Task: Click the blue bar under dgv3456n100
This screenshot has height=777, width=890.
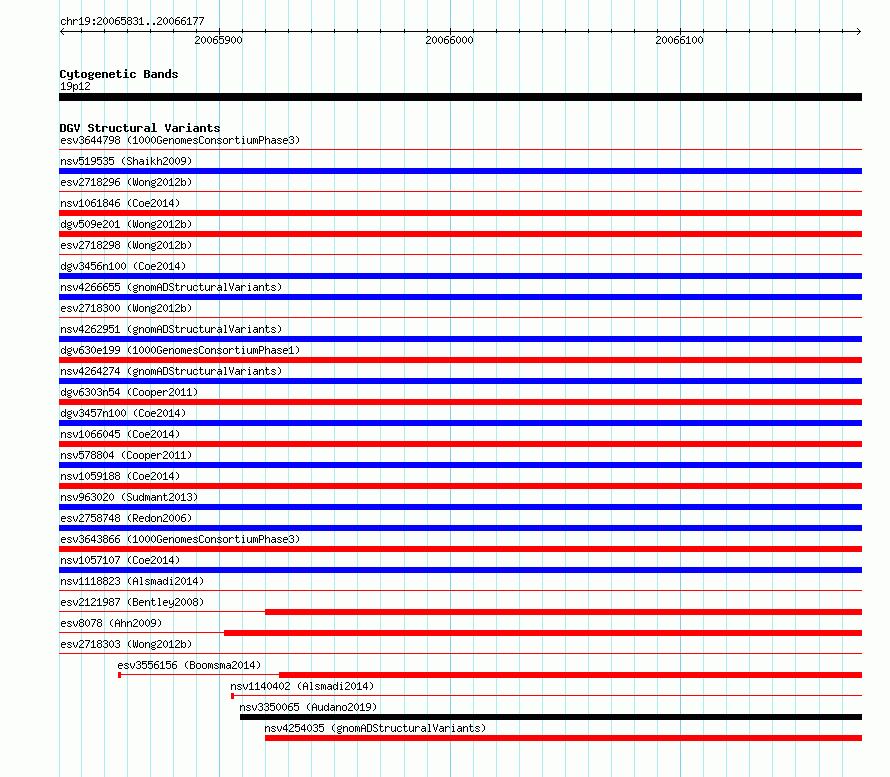Action: click(460, 276)
